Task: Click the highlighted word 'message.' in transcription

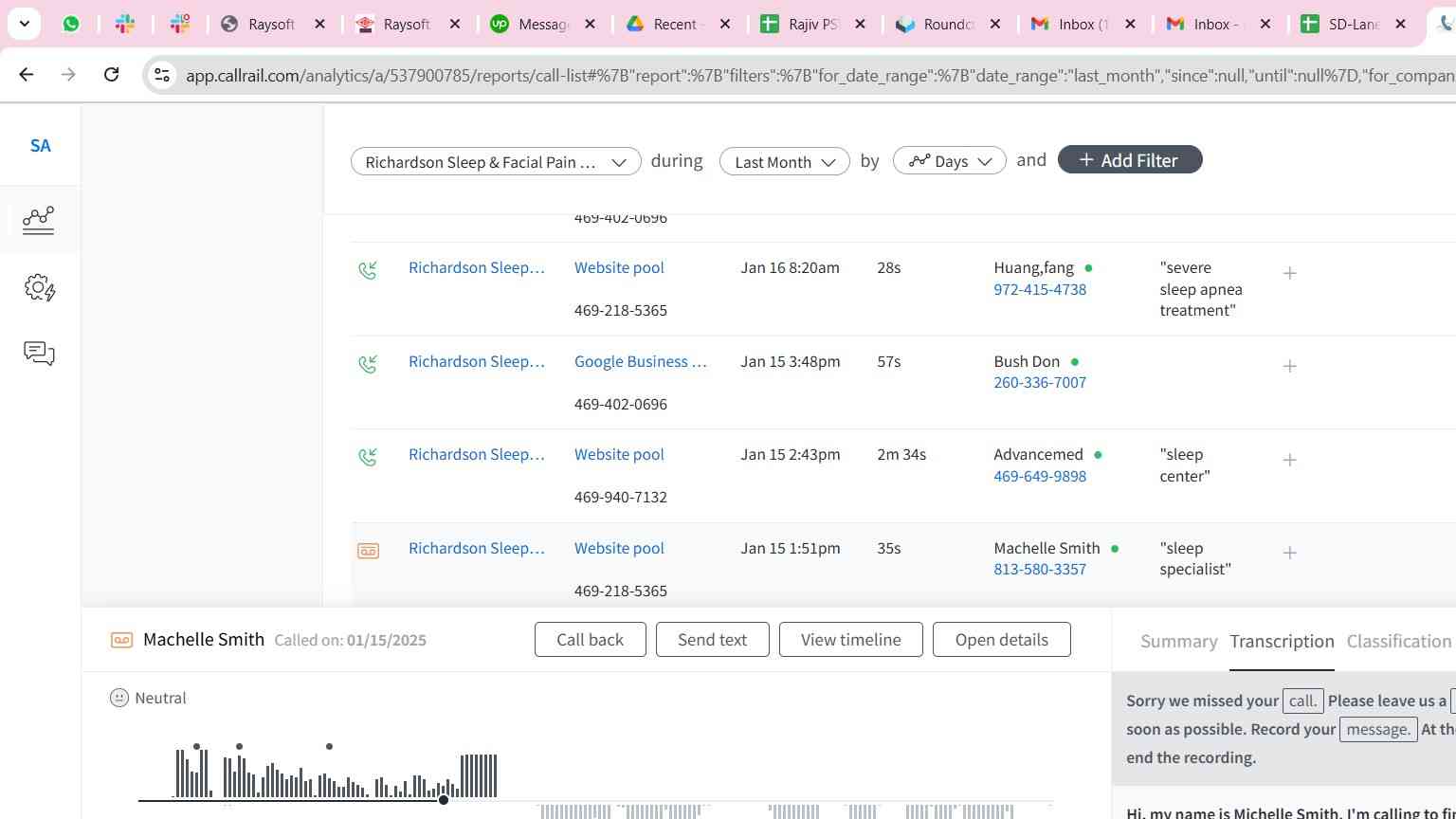Action: [x=1378, y=729]
